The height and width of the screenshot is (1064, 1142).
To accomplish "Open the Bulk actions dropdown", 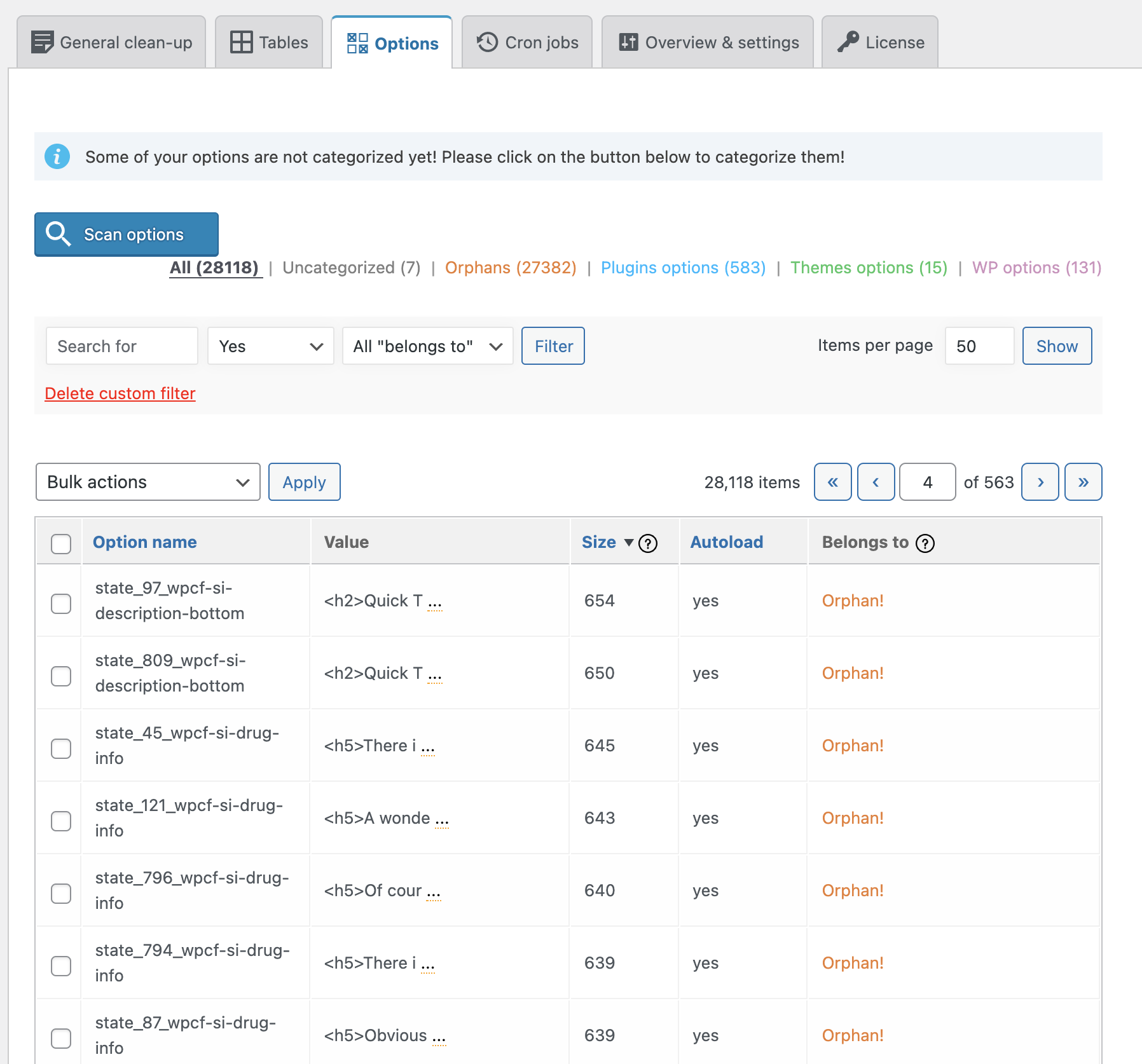I will click(x=148, y=482).
